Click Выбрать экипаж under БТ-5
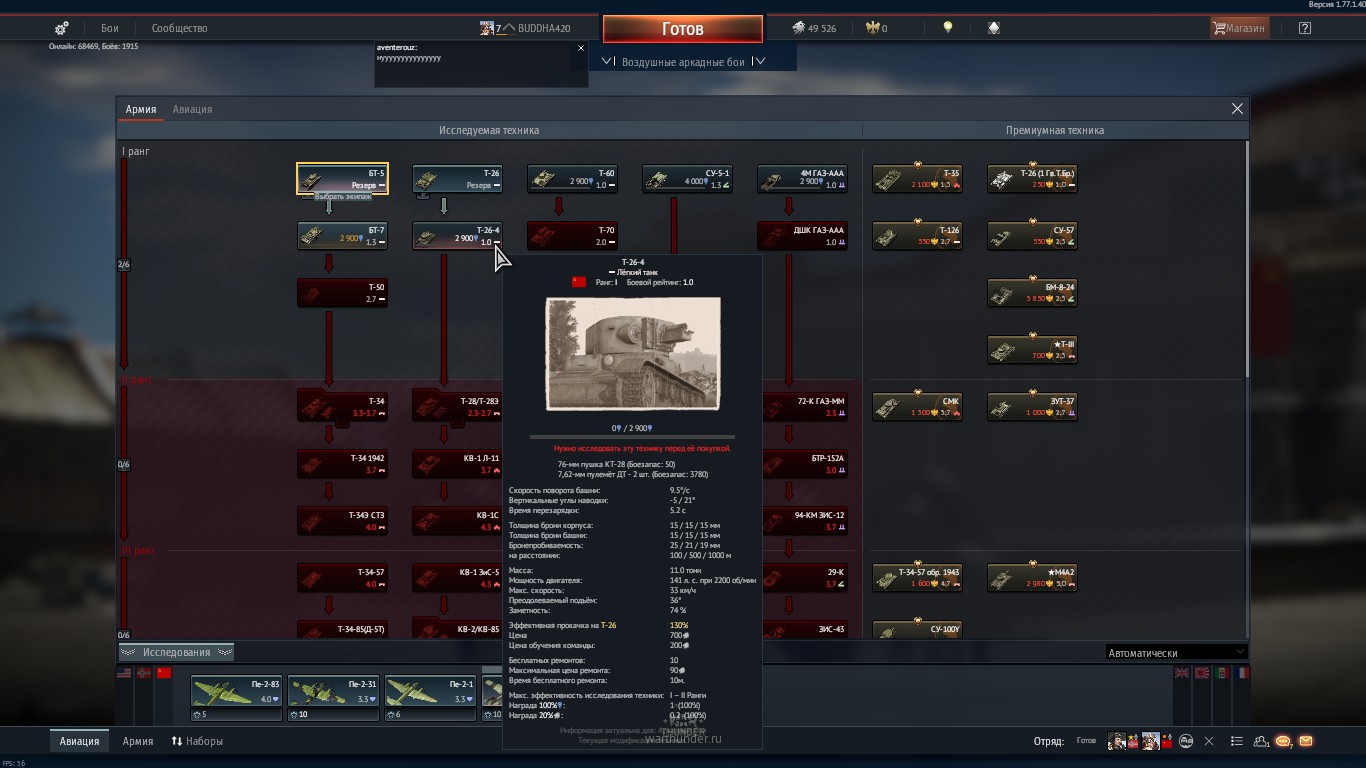This screenshot has height=768, width=1366. click(343, 197)
